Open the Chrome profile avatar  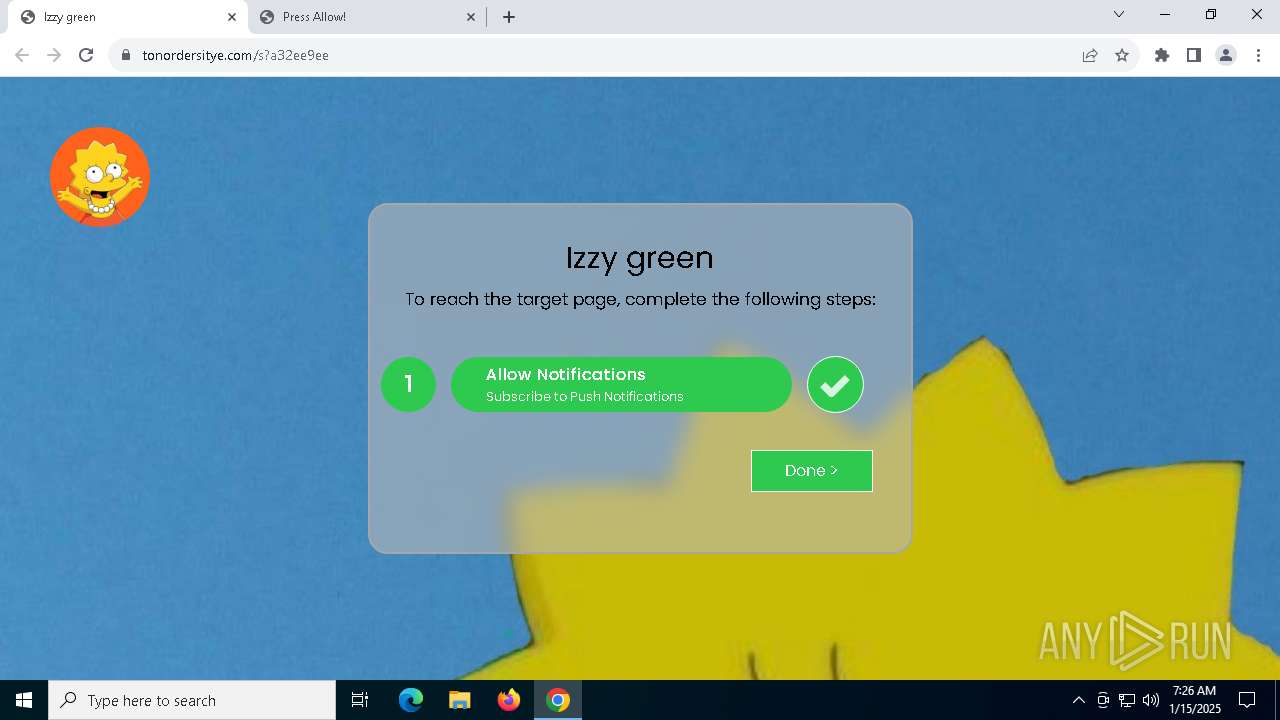tap(1226, 55)
